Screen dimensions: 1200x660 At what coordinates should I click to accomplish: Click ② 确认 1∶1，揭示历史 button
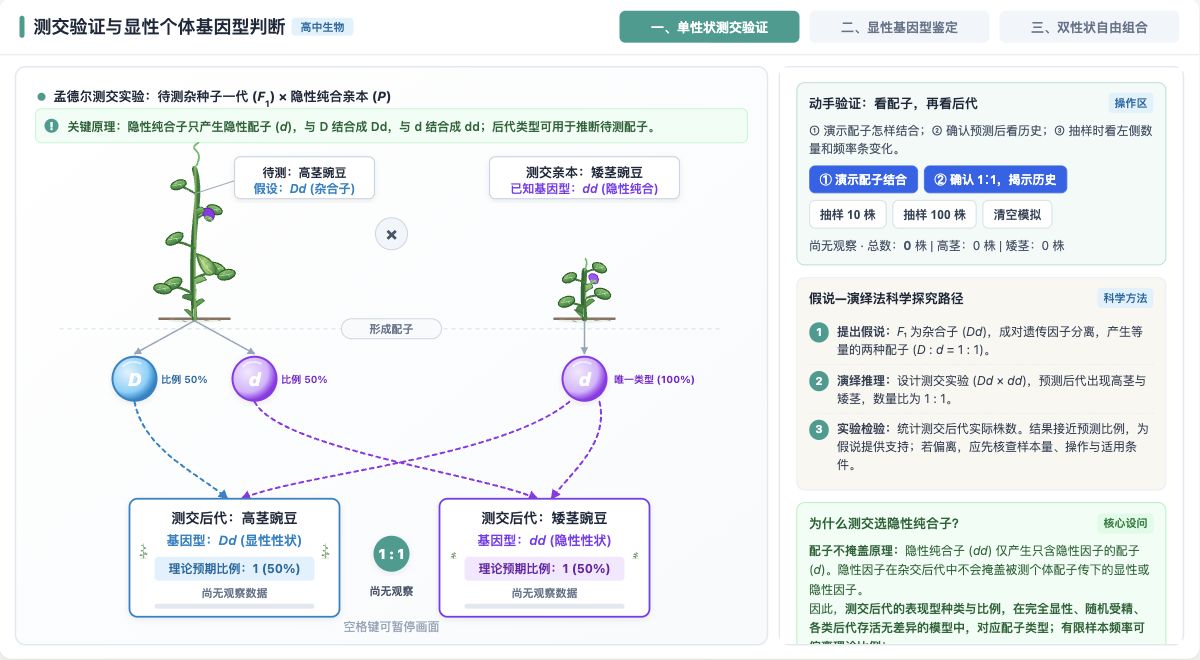click(x=995, y=180)
